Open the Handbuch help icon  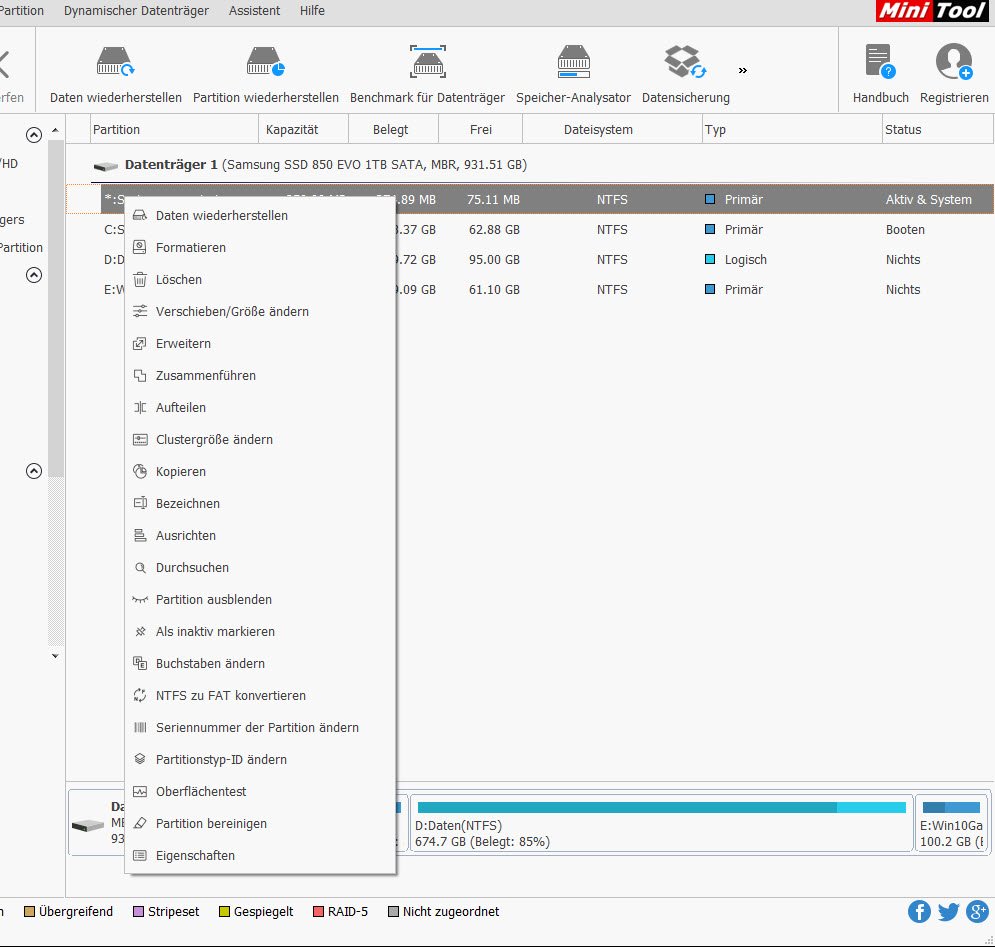pos(879,70)
